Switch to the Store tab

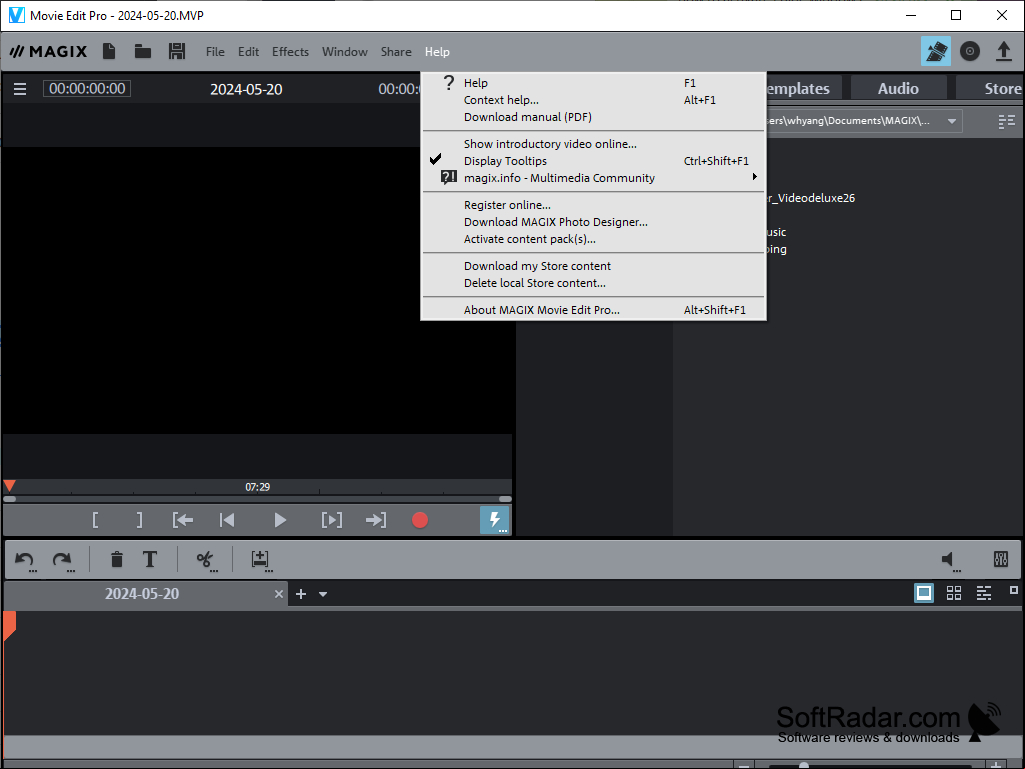(990, 88)
